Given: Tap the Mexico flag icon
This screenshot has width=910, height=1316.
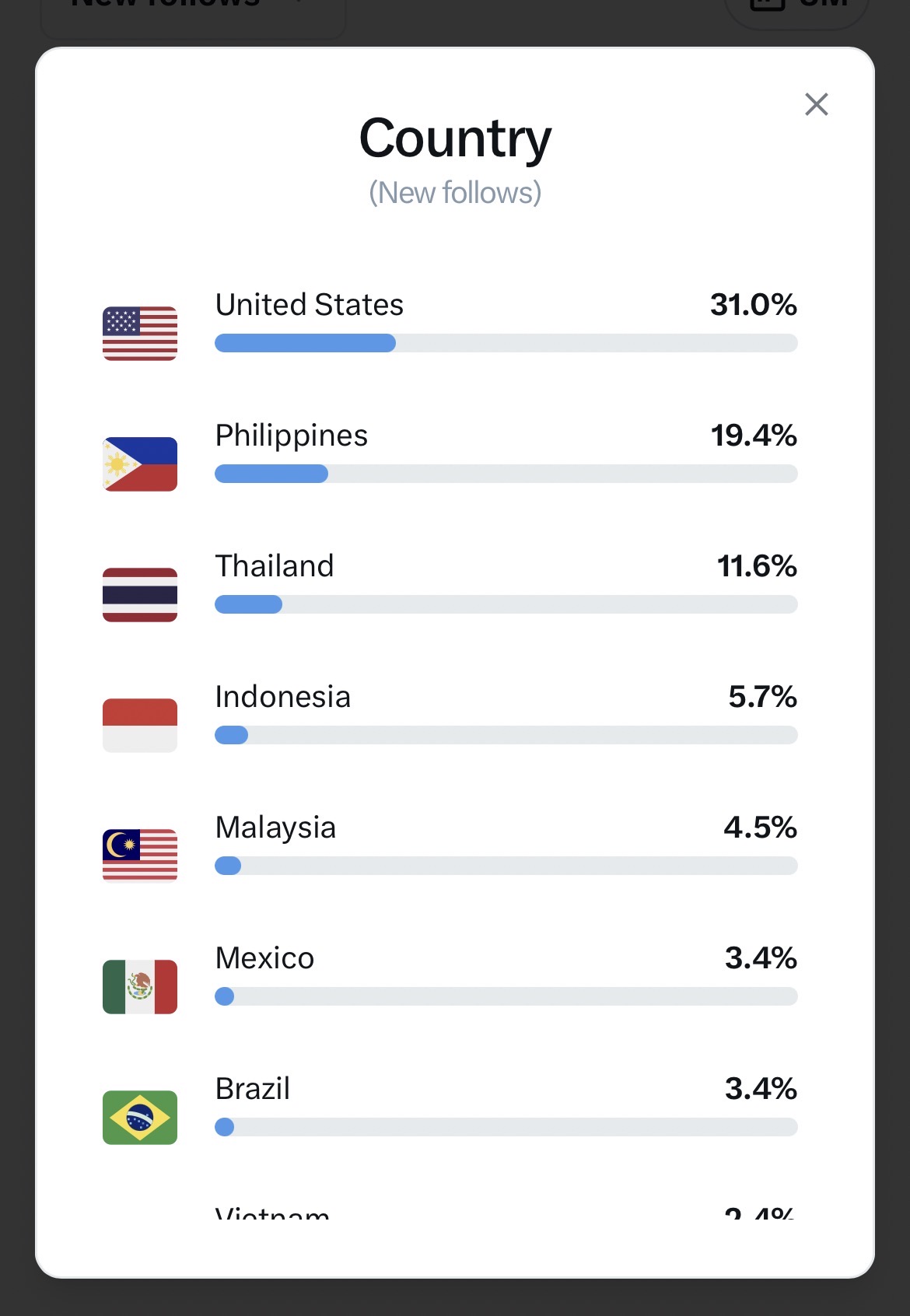Looking at the screenshot, I should coord(140,987).
